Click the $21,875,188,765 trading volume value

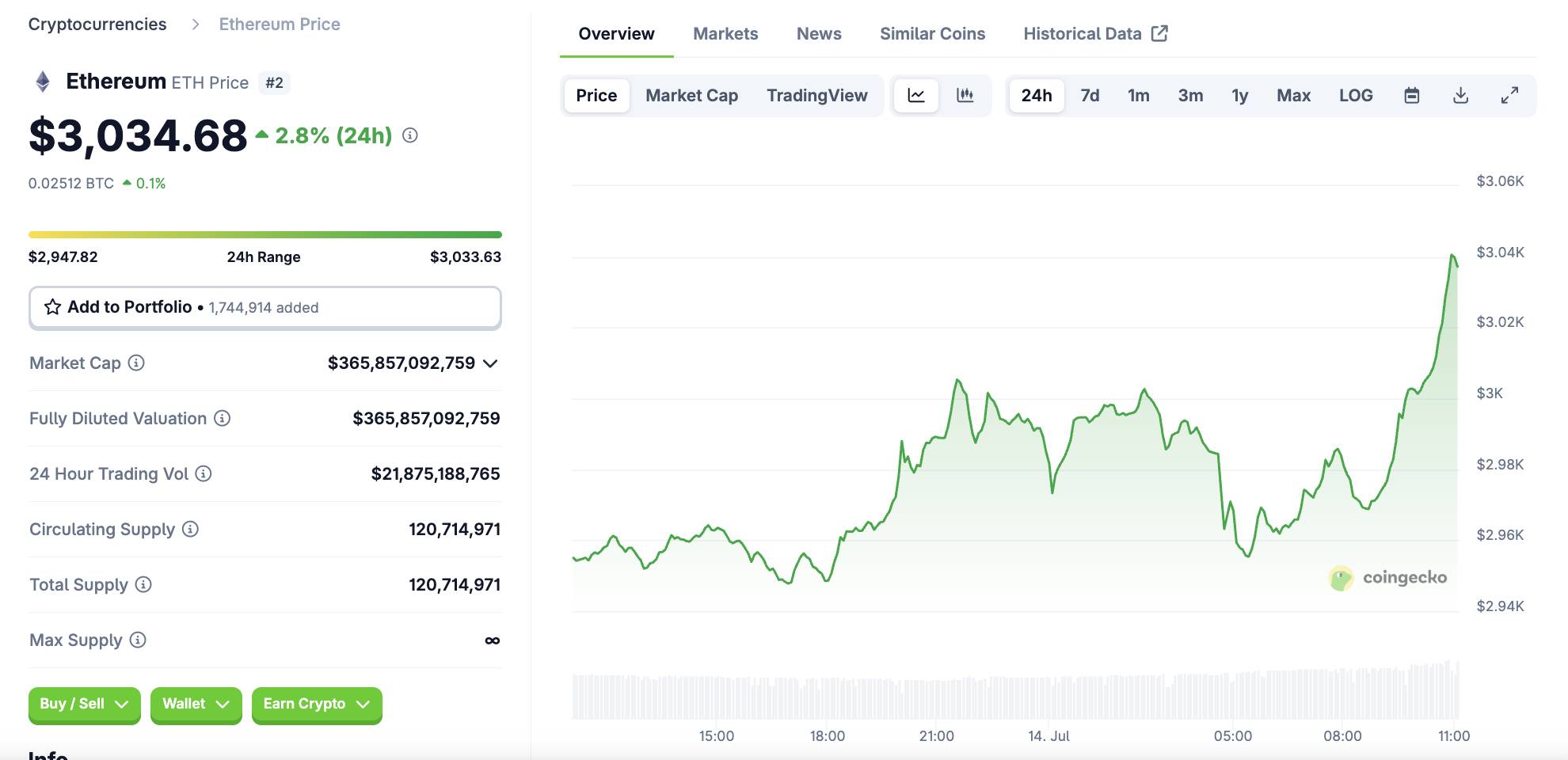click(436, 473)
